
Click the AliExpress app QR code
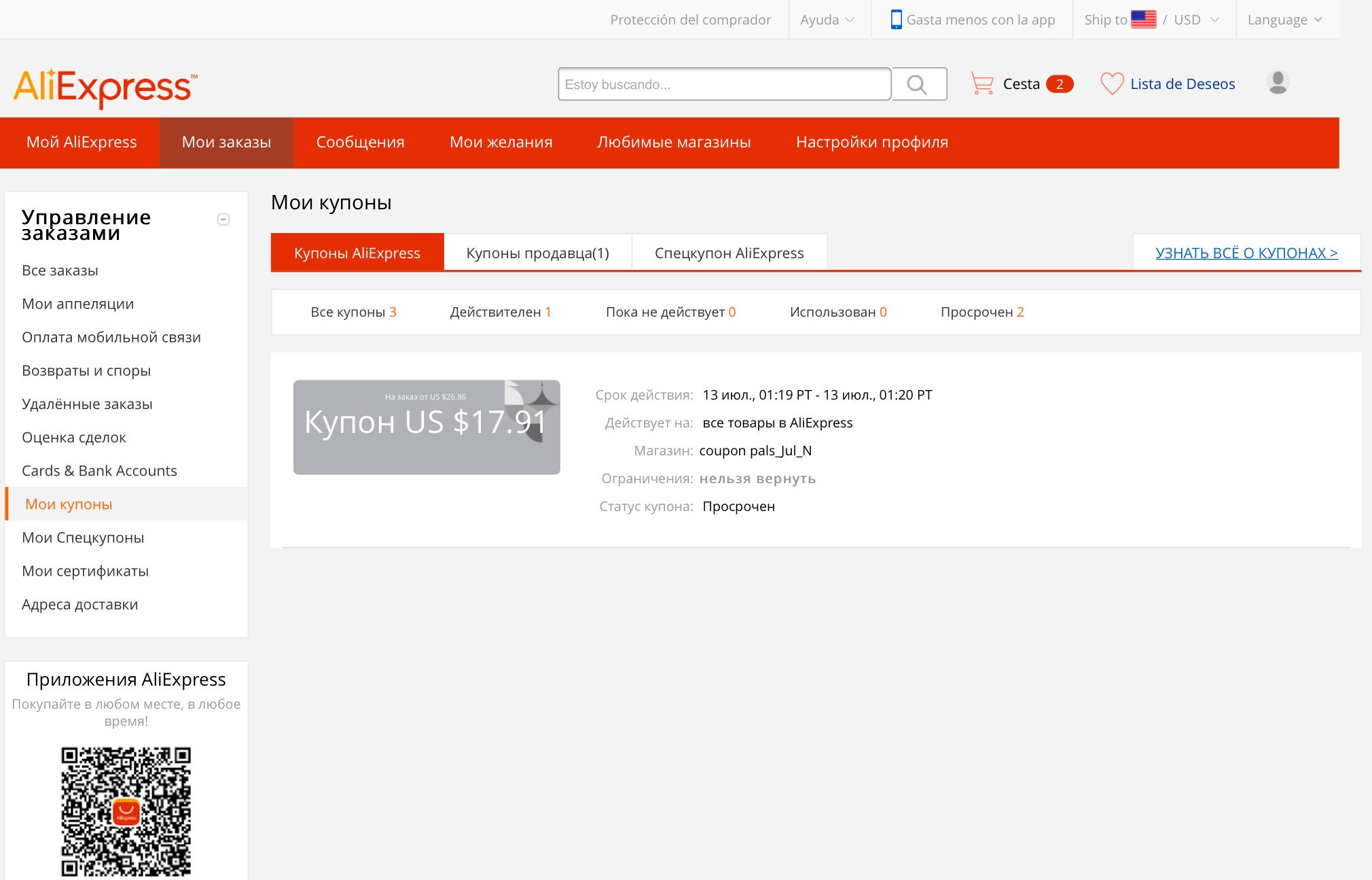pos(126,812)
